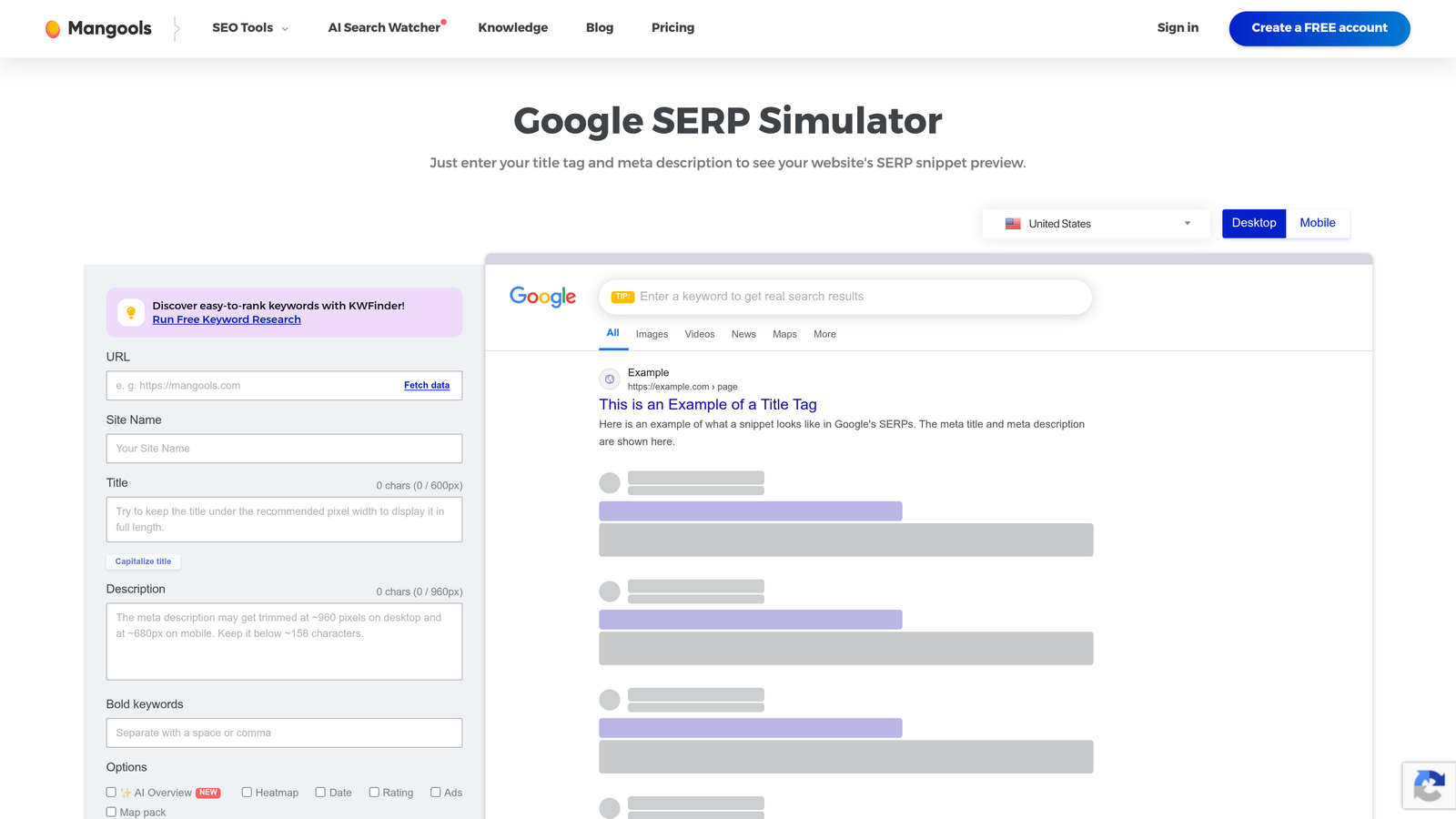Screen dimensions: 1456x819
Task: Enable the Date checkbox
Action: 320,793
